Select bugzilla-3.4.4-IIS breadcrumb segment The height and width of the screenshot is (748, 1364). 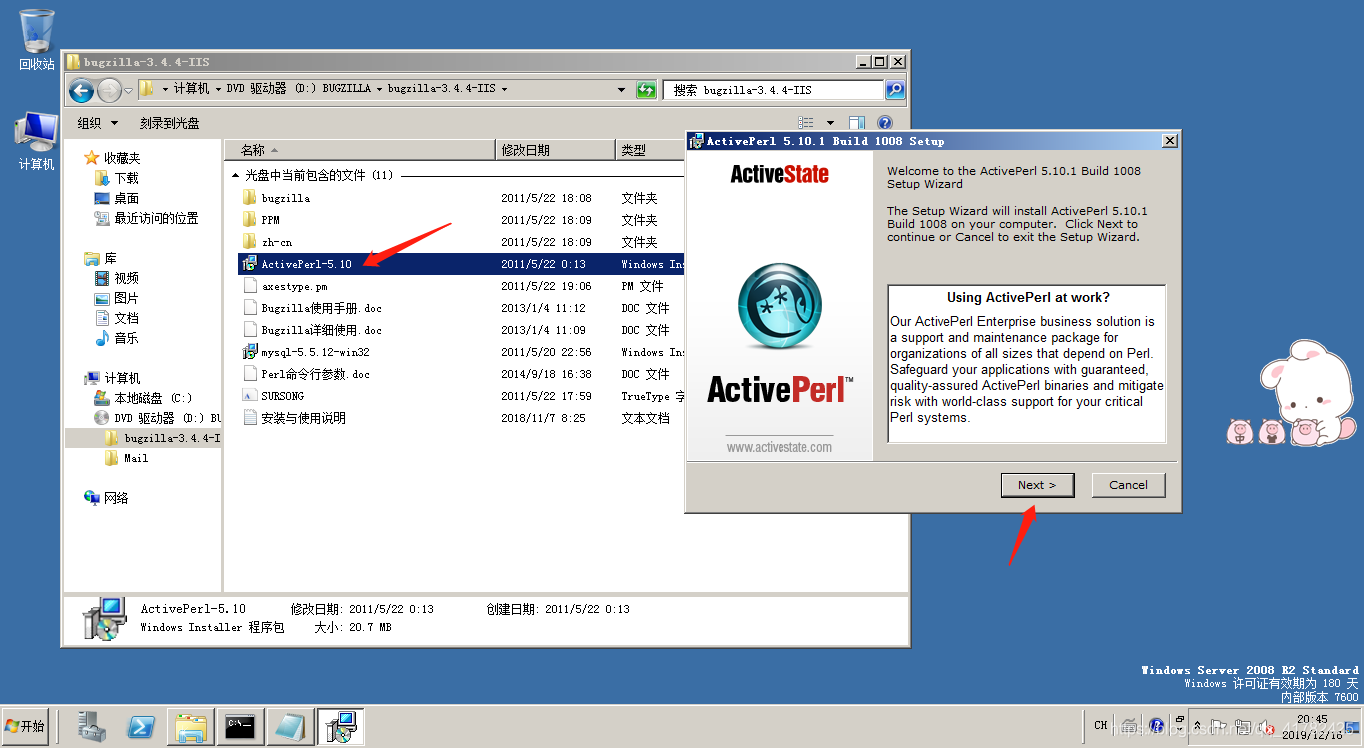point(441,89)
